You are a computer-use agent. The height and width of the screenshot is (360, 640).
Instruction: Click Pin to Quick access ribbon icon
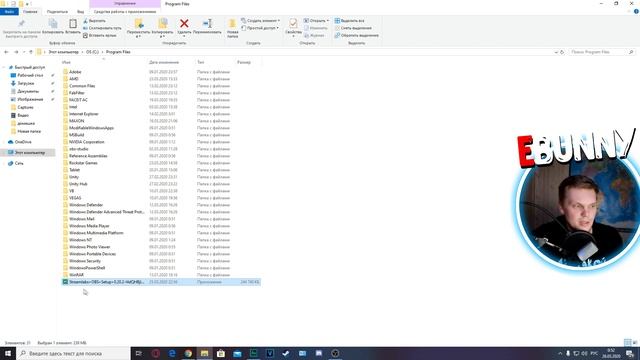pyautogui.click(x=21, y=24)
